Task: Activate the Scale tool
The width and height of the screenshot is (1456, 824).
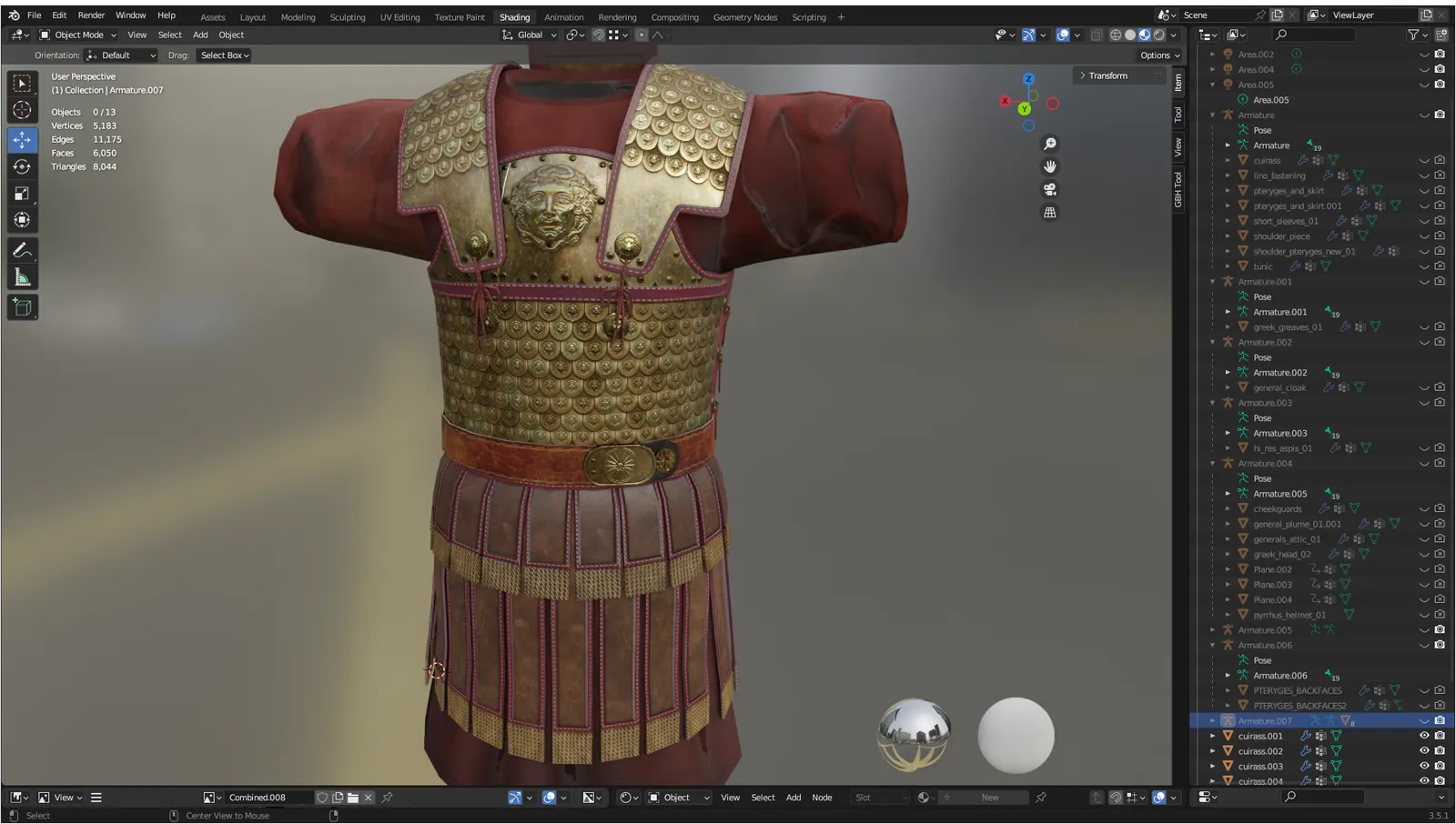Action: (x=22, y=193)
